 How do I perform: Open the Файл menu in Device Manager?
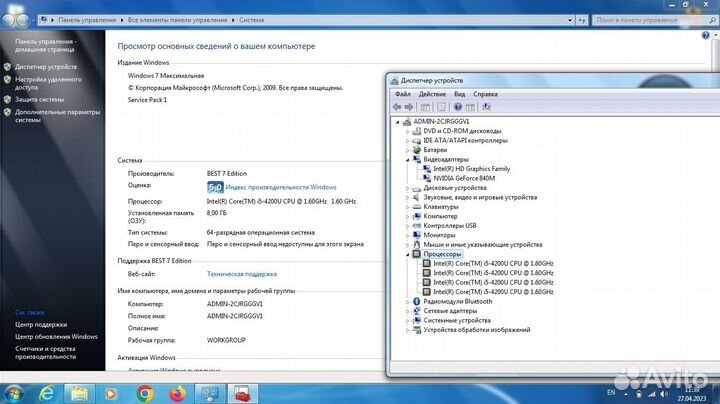point(402,94)
